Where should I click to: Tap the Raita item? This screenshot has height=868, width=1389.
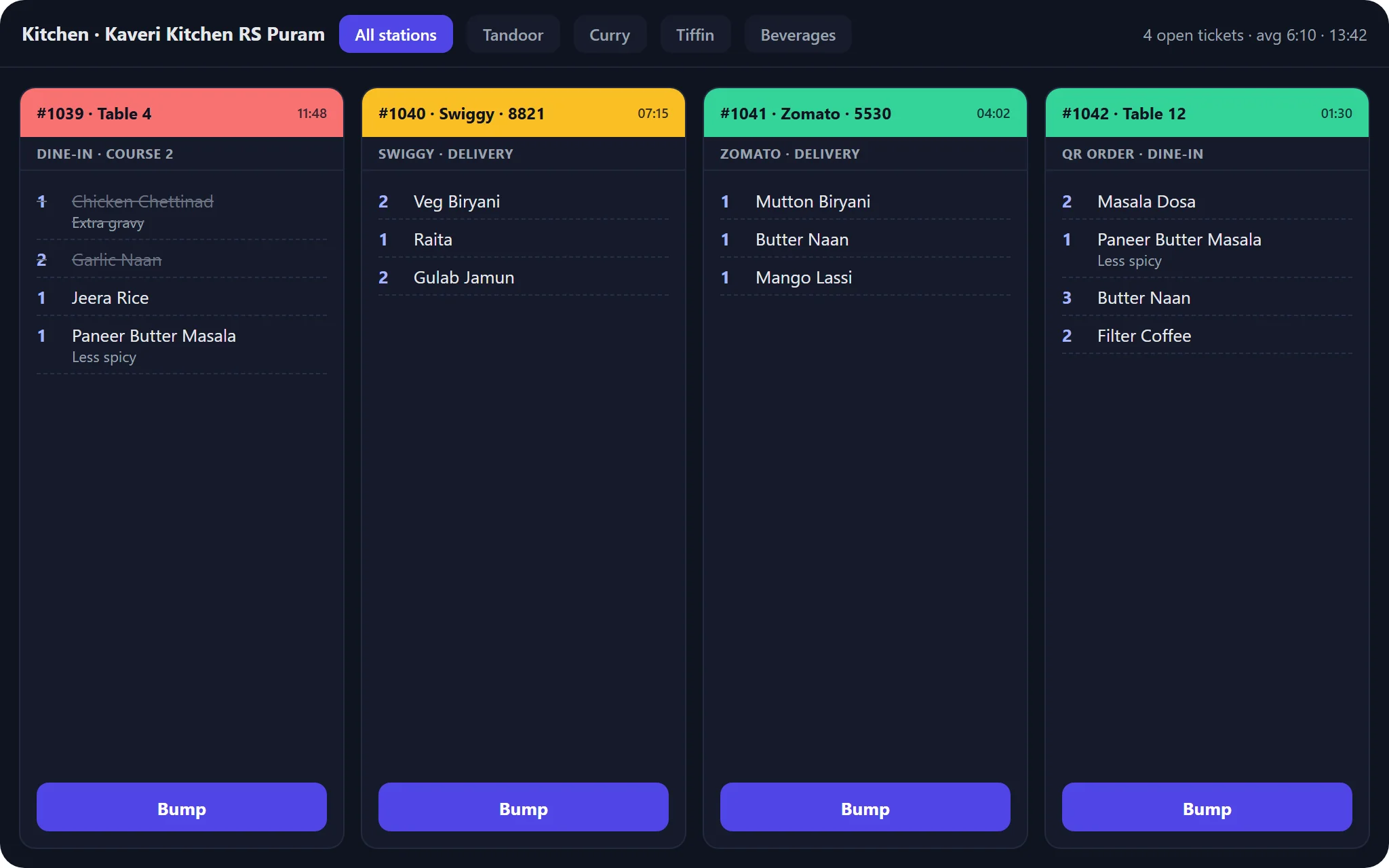(x=524, y=239)
